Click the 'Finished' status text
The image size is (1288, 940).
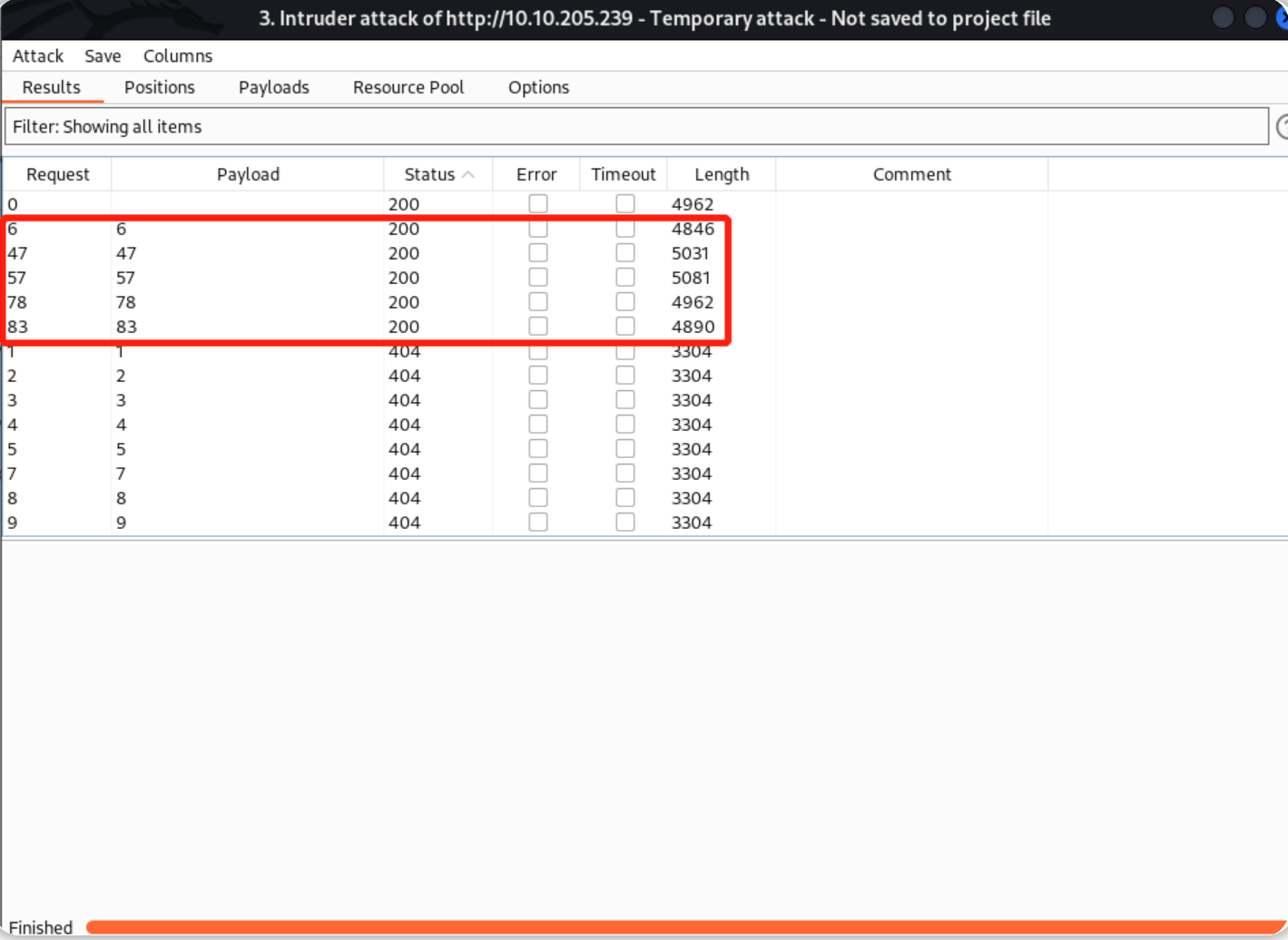coord(41,927)
